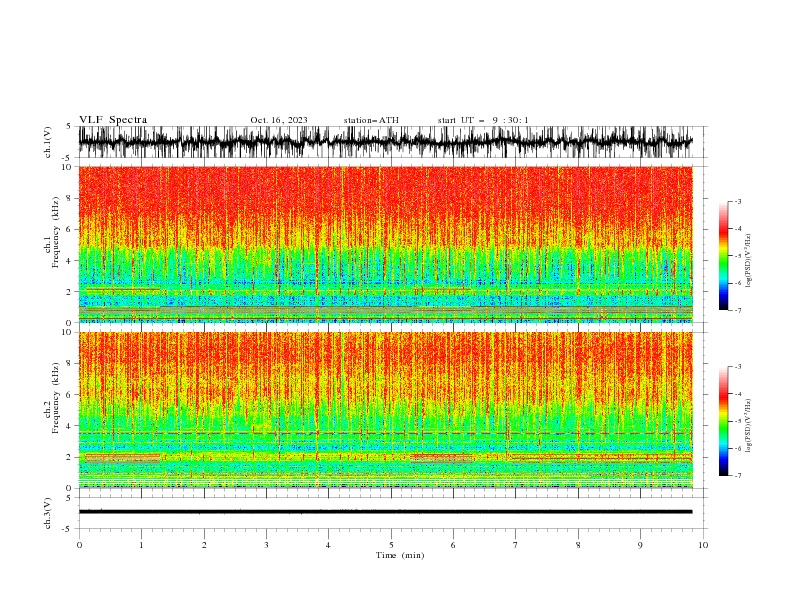Click the time axis tick label 1
792x612 pixels.
click(x=141, y=545)
